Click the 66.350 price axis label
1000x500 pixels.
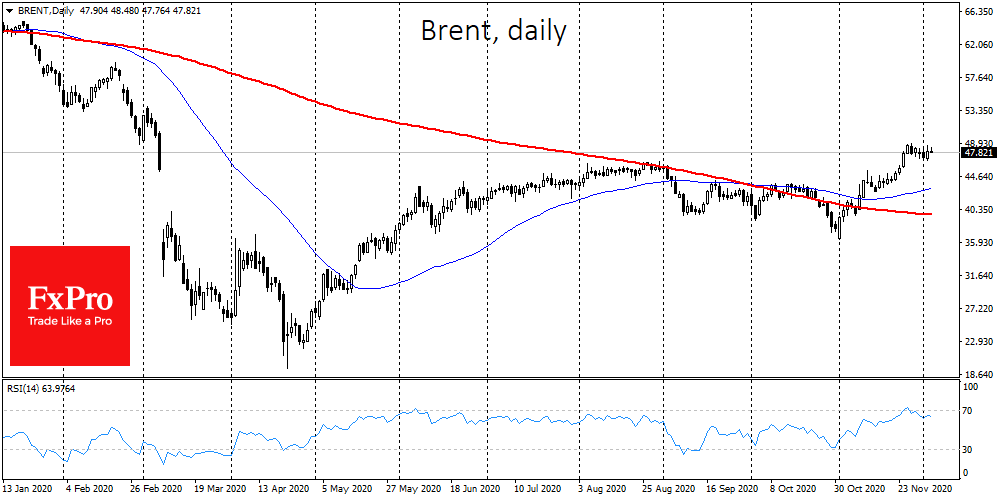pyautogui.click(x=976, y=12)
